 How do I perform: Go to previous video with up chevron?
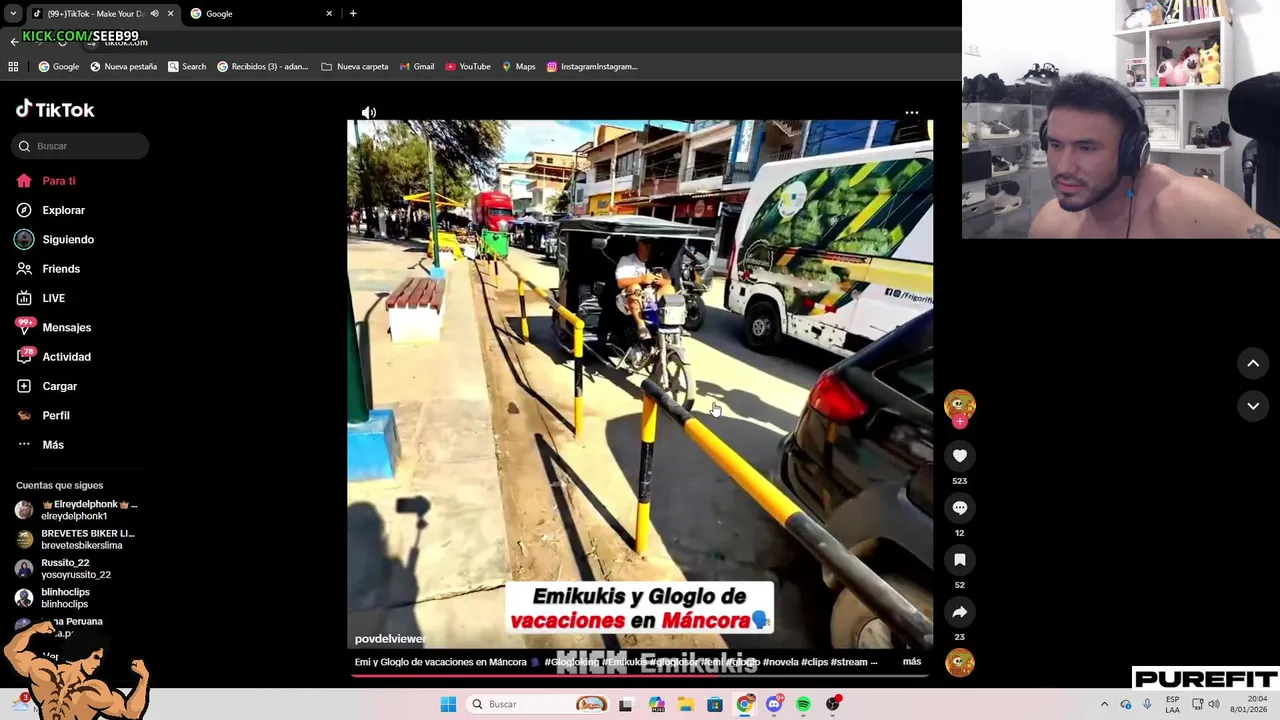pos(1253,364)
